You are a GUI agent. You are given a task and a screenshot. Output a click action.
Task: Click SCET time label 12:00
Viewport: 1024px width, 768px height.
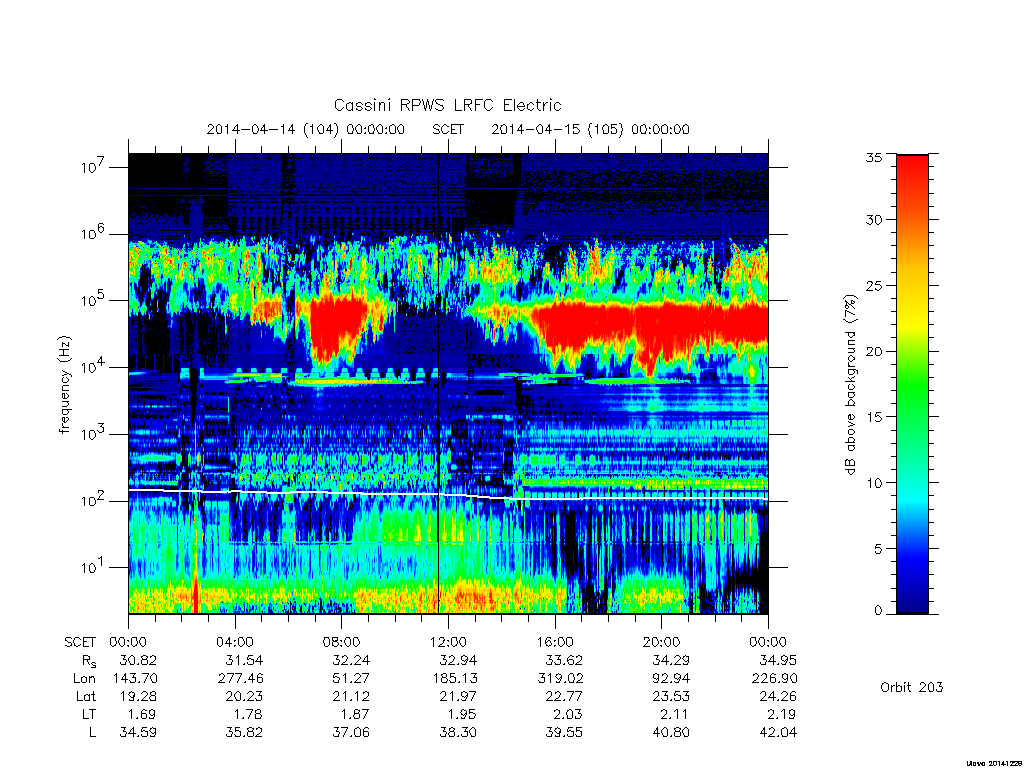point(448,642)
